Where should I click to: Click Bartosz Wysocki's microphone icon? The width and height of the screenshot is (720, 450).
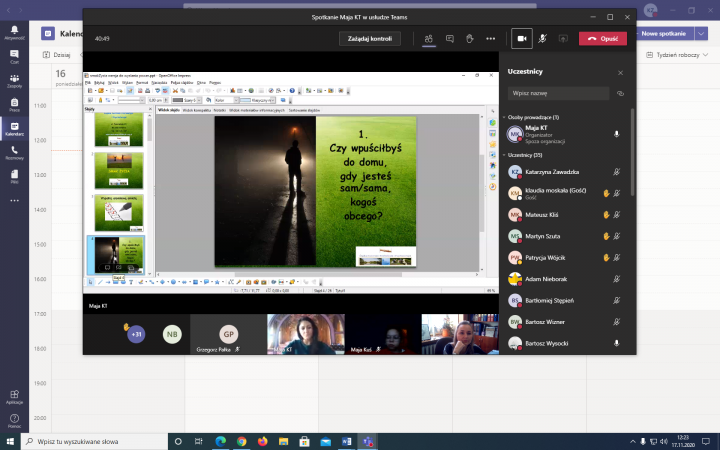tap(617, 343)
